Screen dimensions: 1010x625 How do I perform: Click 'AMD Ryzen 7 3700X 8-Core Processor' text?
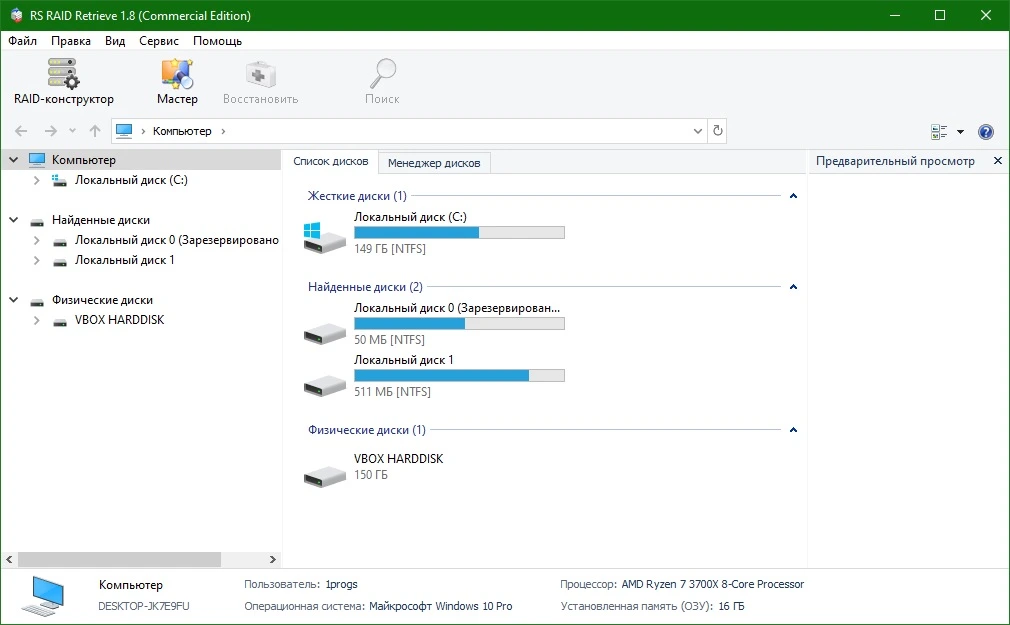pyautogui.click(x=712, y=584)
